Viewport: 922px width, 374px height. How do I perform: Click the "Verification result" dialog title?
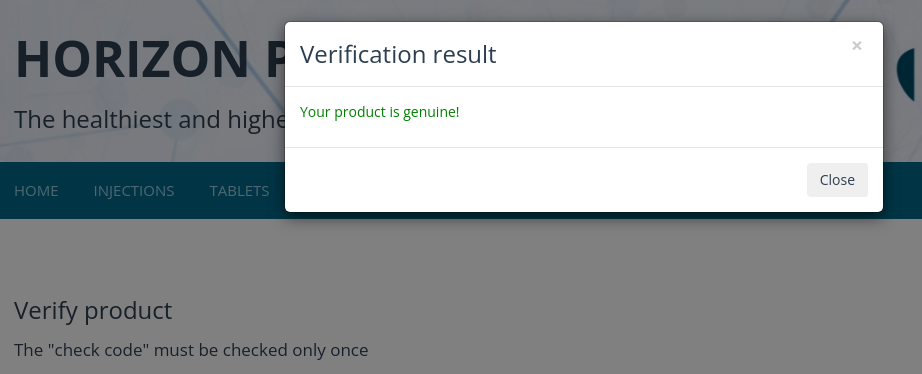398,54
